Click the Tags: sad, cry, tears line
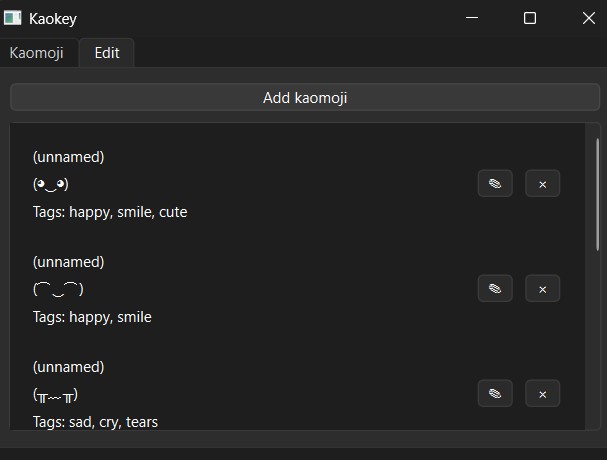Image resolution: width=607 pixels, height=460 pixels. pyautogui.click(x=95, y=422)
